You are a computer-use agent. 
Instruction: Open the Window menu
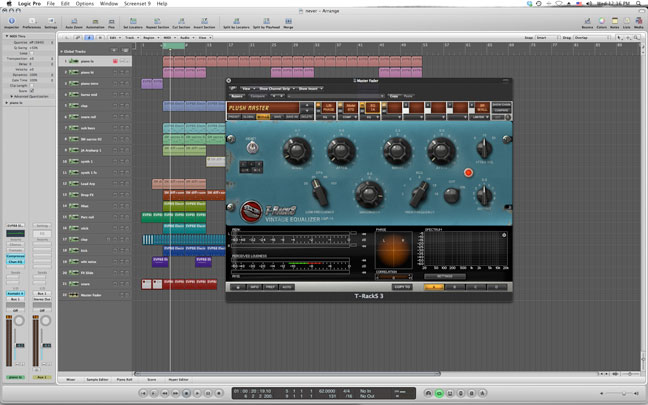[109, 3]
